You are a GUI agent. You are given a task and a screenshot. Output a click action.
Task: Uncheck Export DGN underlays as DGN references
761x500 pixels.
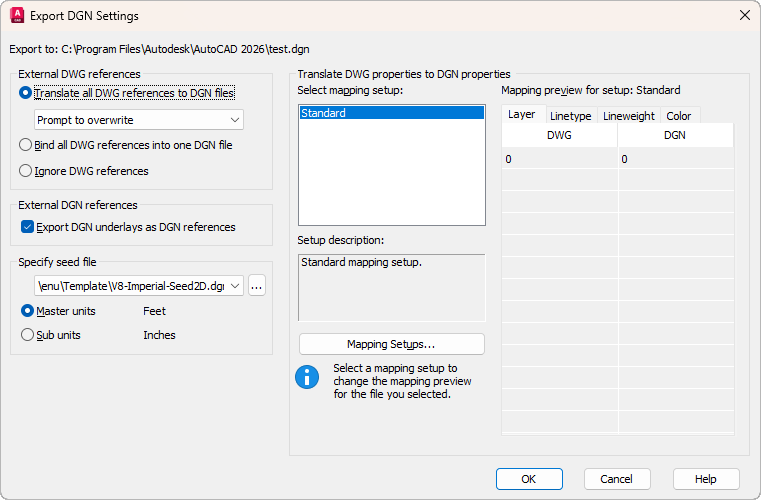[27, 227]
